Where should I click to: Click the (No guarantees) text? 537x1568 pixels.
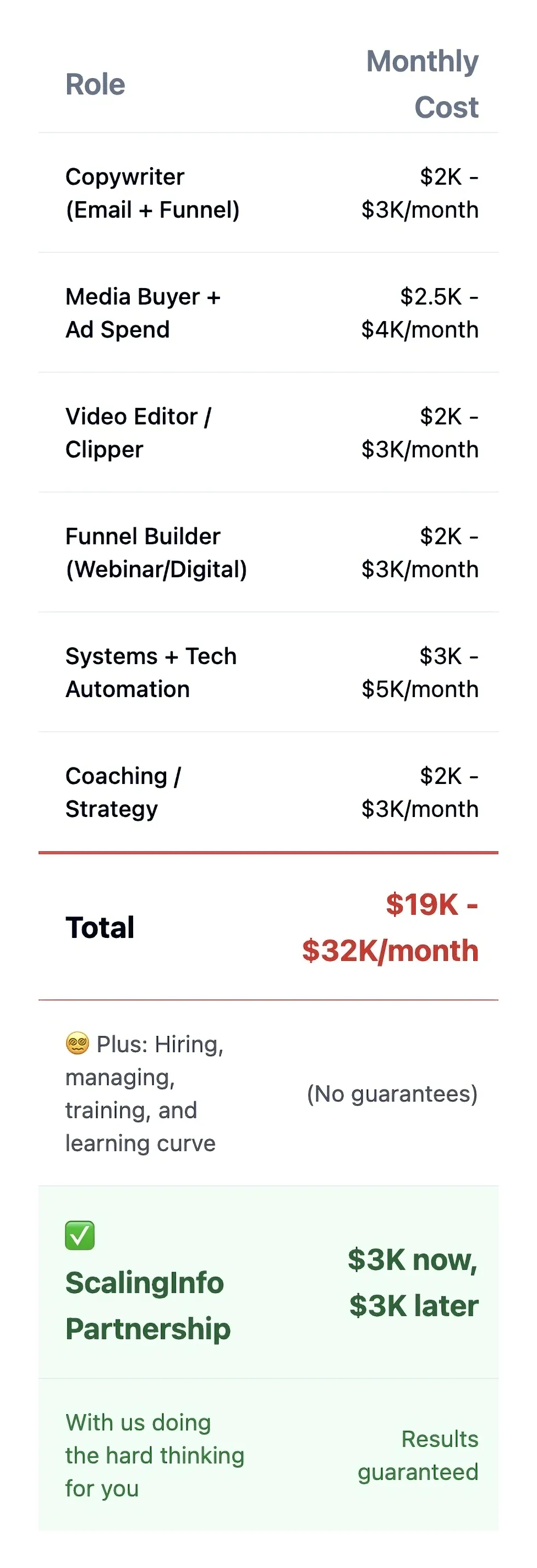pos(392,1093)
